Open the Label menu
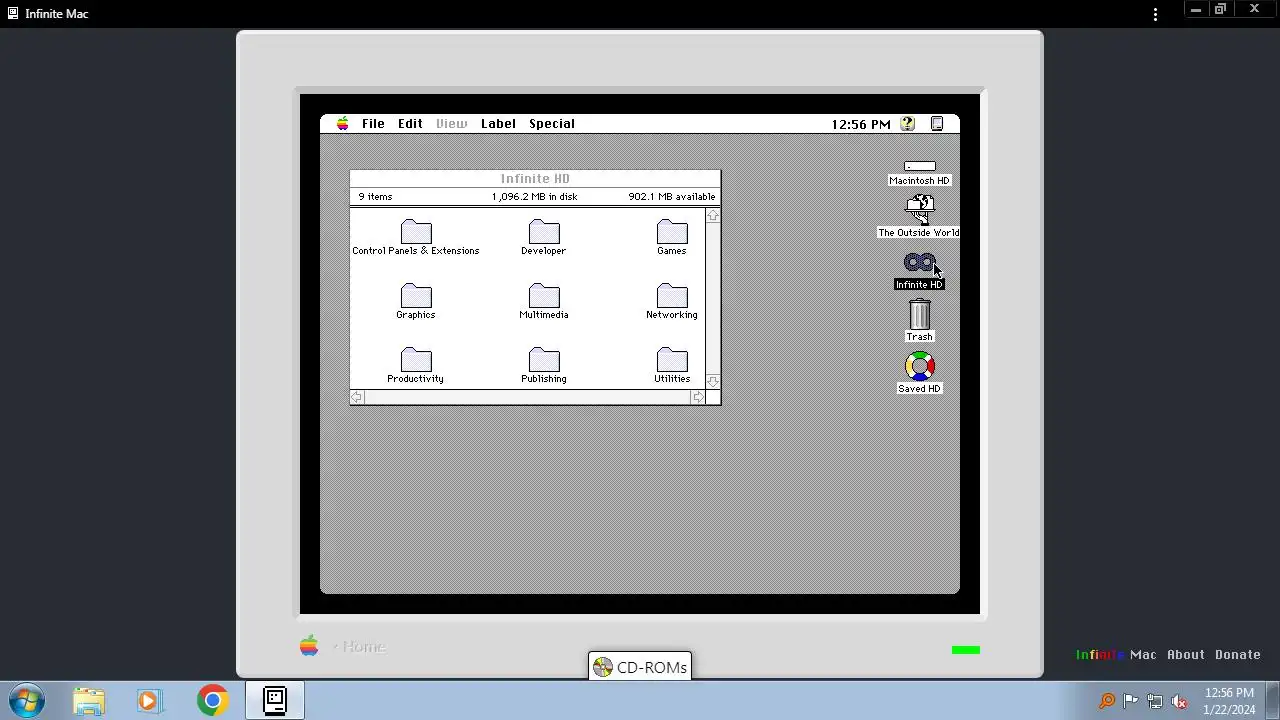Viewport: 1280px width, 720px height. point(498,124)
